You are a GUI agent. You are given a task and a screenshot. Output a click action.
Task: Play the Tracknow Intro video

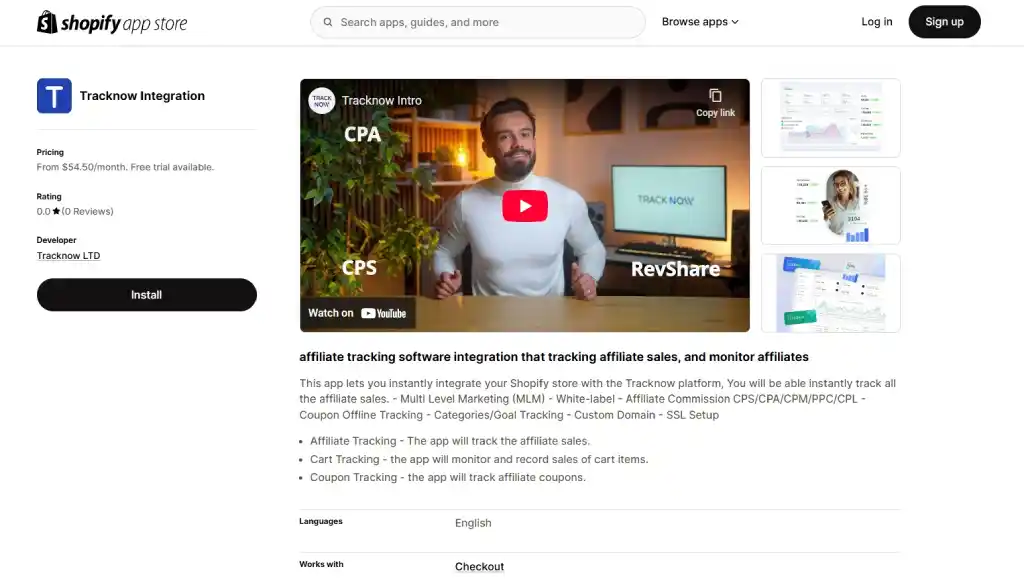point(524,206)
